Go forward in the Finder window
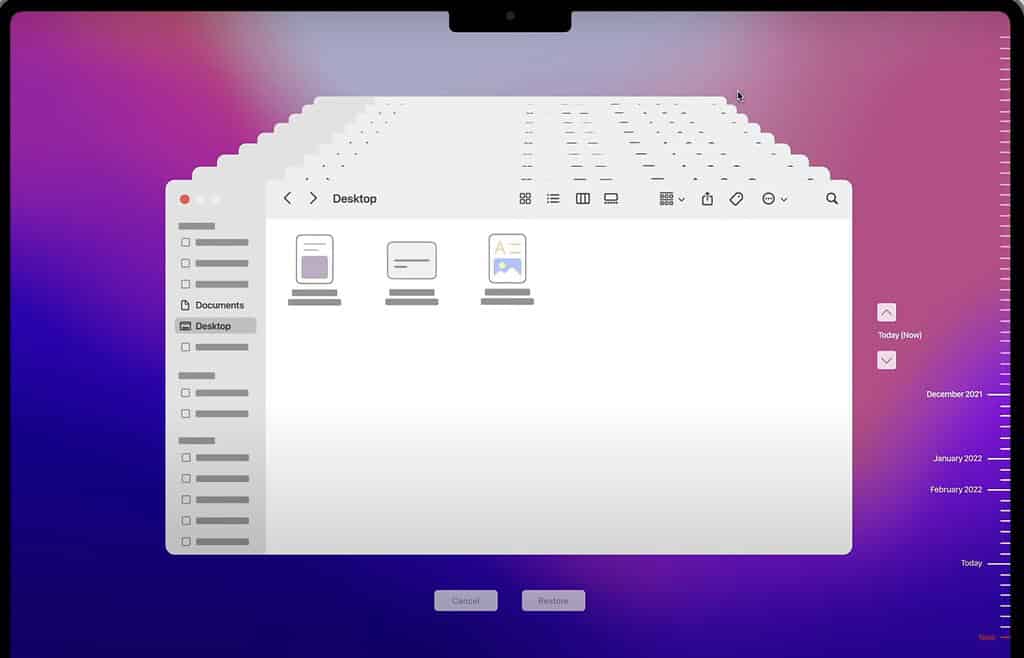Viewport: 1024px width, 658px height. click(x=313, y=198)
